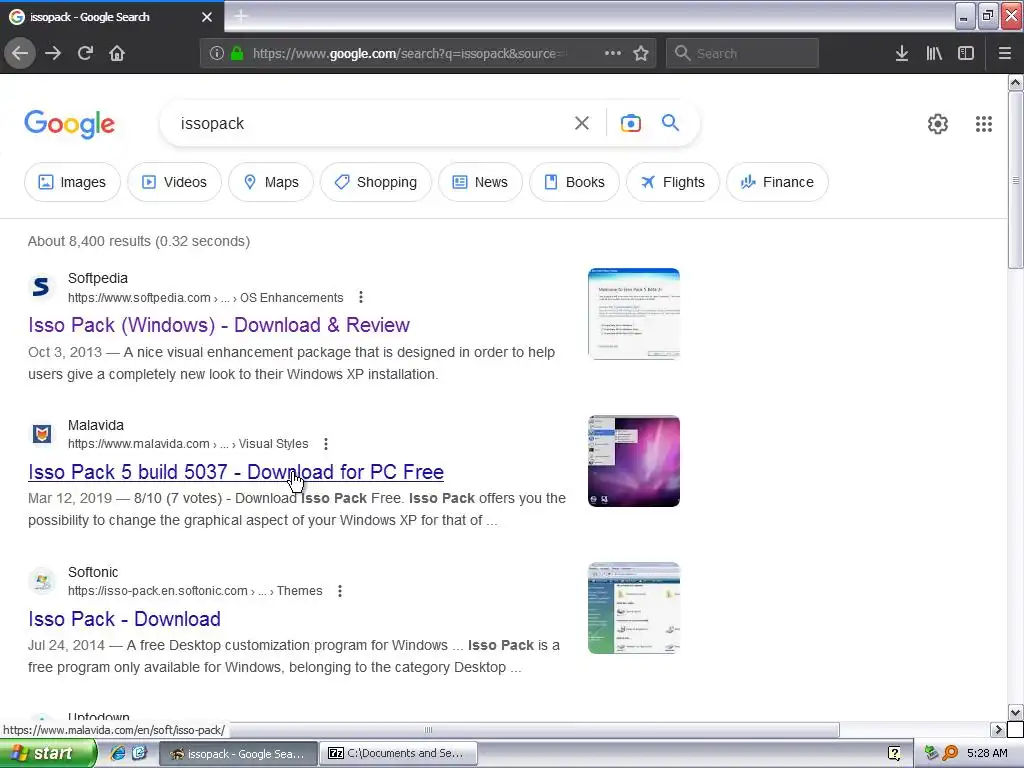Screen dimensions: 1024x768
Task: Bookmark this page with the star
Action: tap(641, 54)
